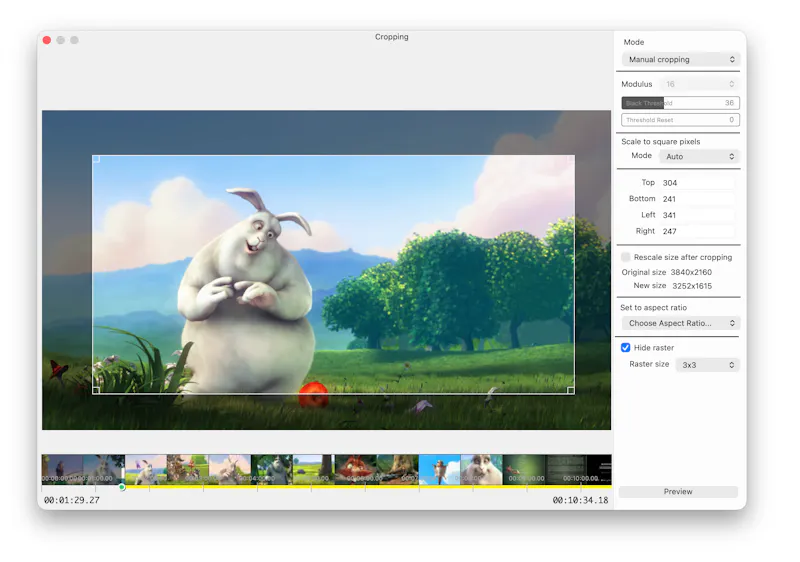Viewport: 800px width, 562px height.
Task: Click the Right crop value field
Action: (697, 232)
